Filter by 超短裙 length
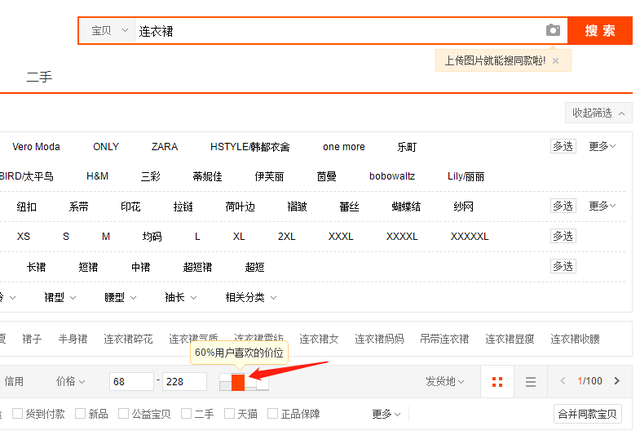This screenshot has height=444, width=640. (198, 267)
